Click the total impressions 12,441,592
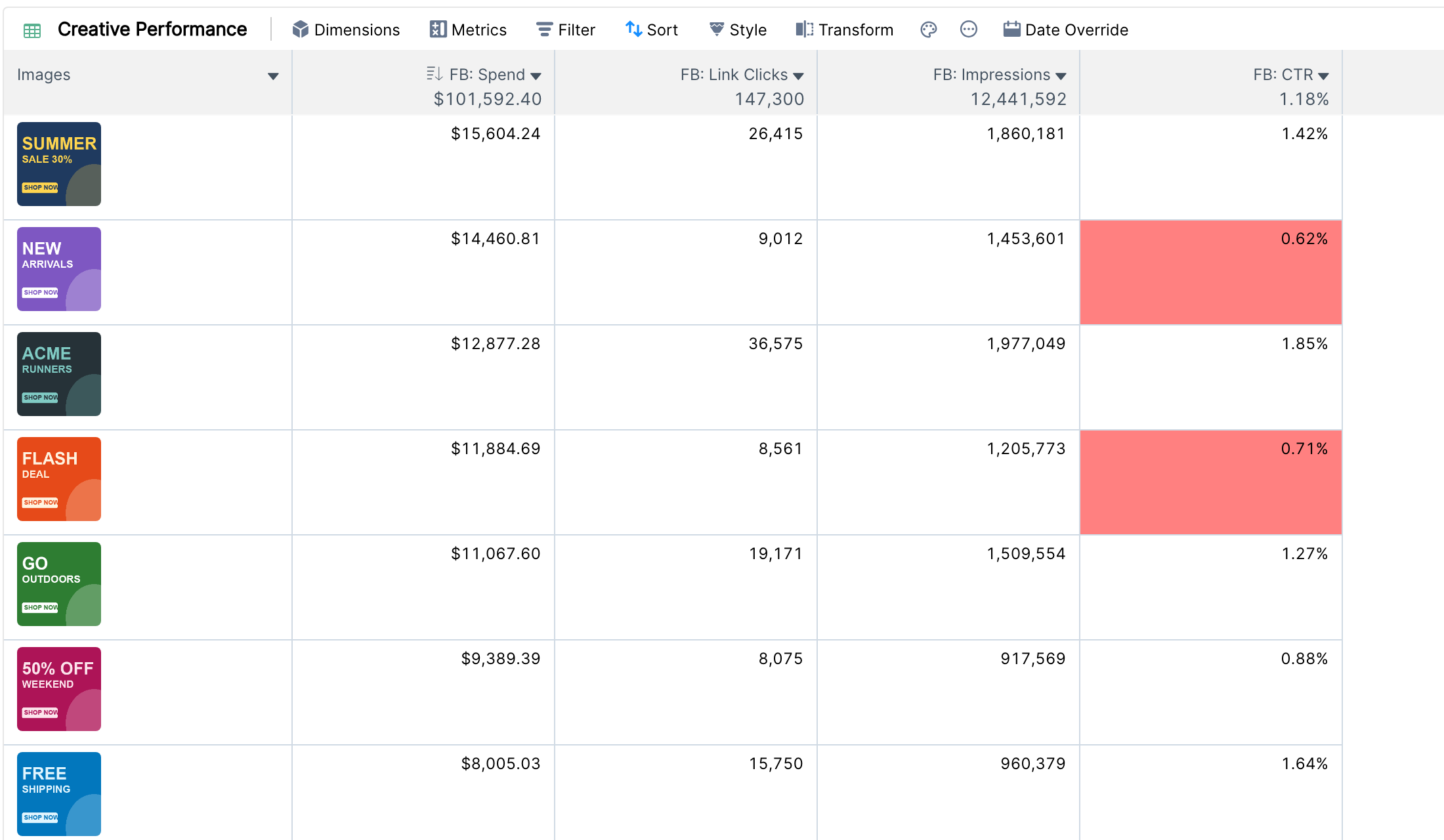Image resolution: width=1444 pixels, height=840 pixels. tap(1019, 99)
